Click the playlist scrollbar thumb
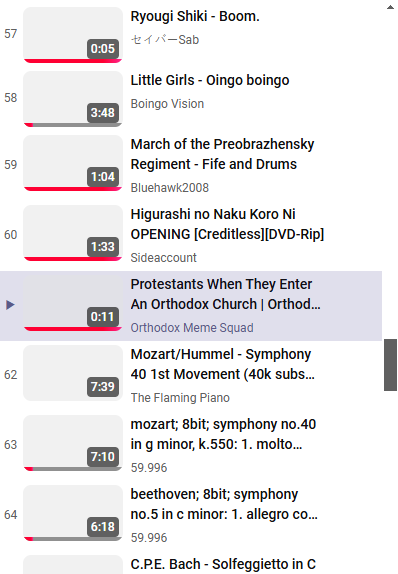This screenshot has height=574, width=398. [390, 365]
